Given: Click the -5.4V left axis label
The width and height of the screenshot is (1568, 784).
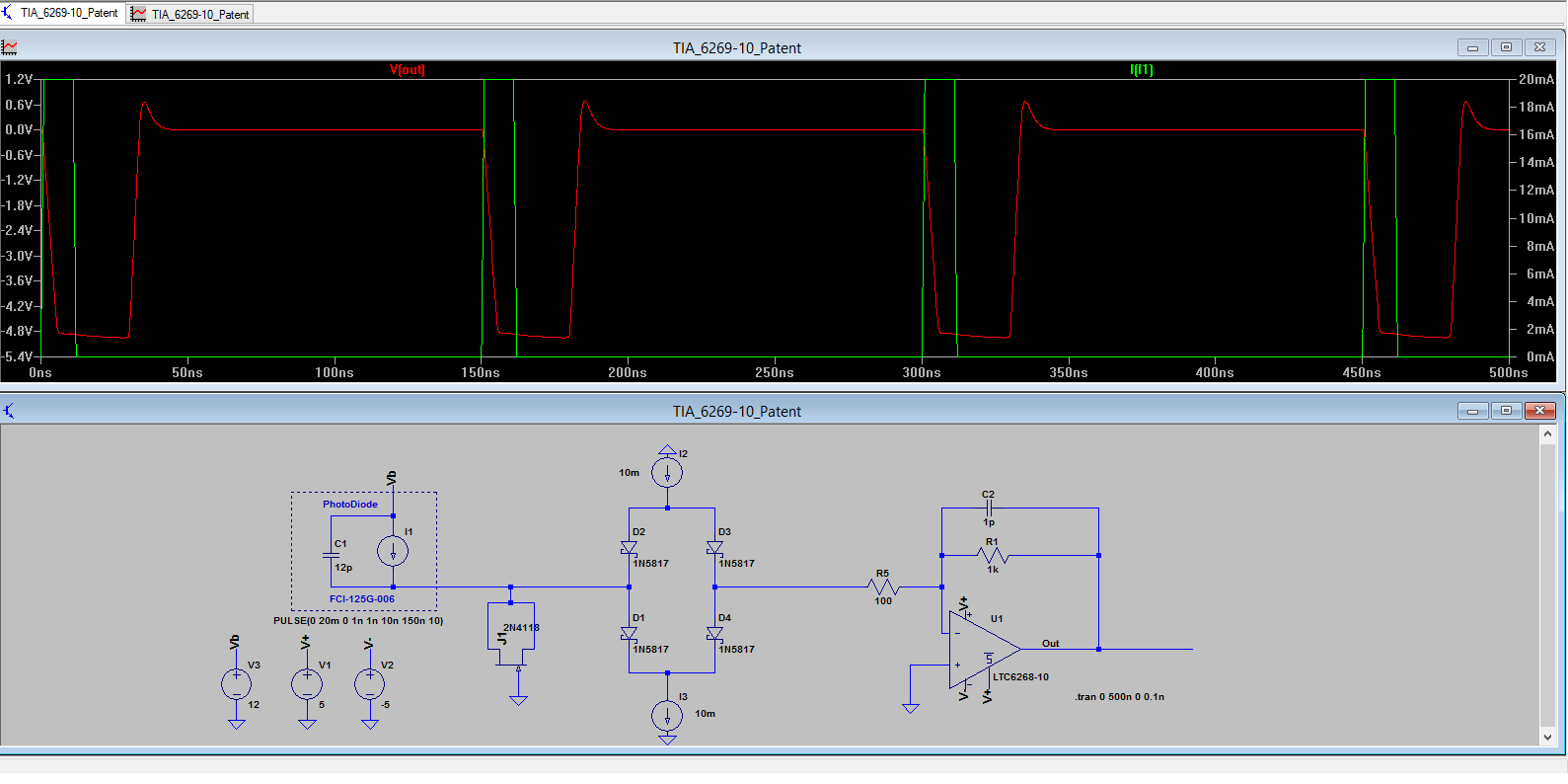Looking at the screenshot, I should (17, 356).
